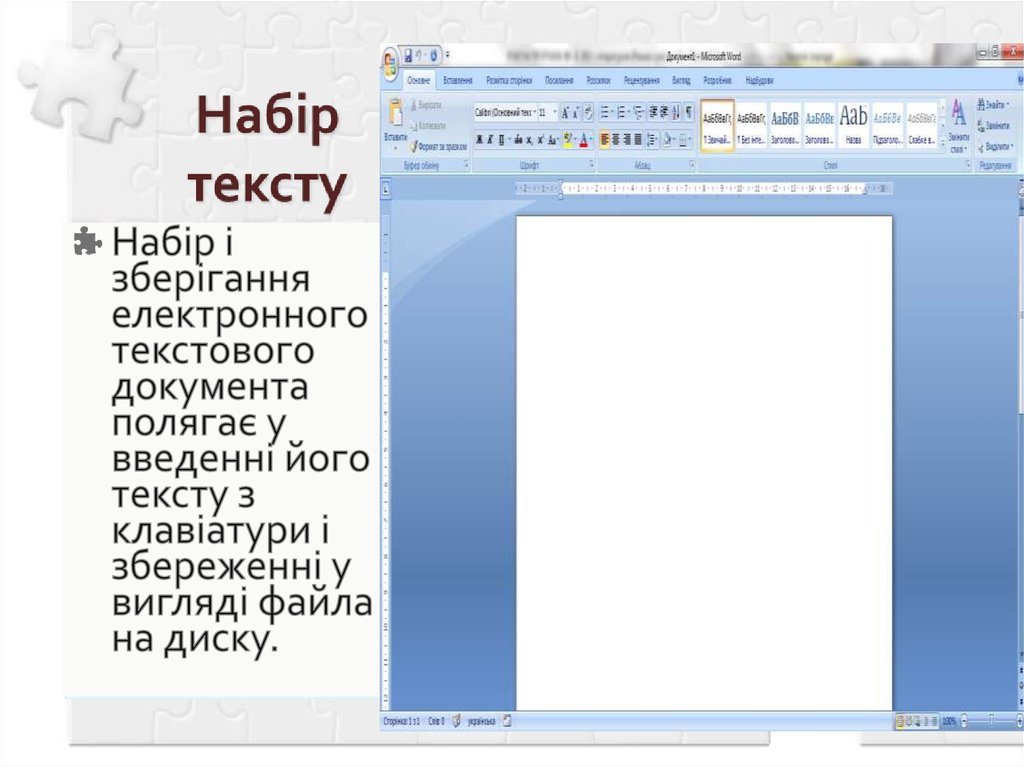The height and width of the screenshot is (767, 1024).
Task: Switch to the Вставлення ribbon tab
Action: tap(459, 79)
